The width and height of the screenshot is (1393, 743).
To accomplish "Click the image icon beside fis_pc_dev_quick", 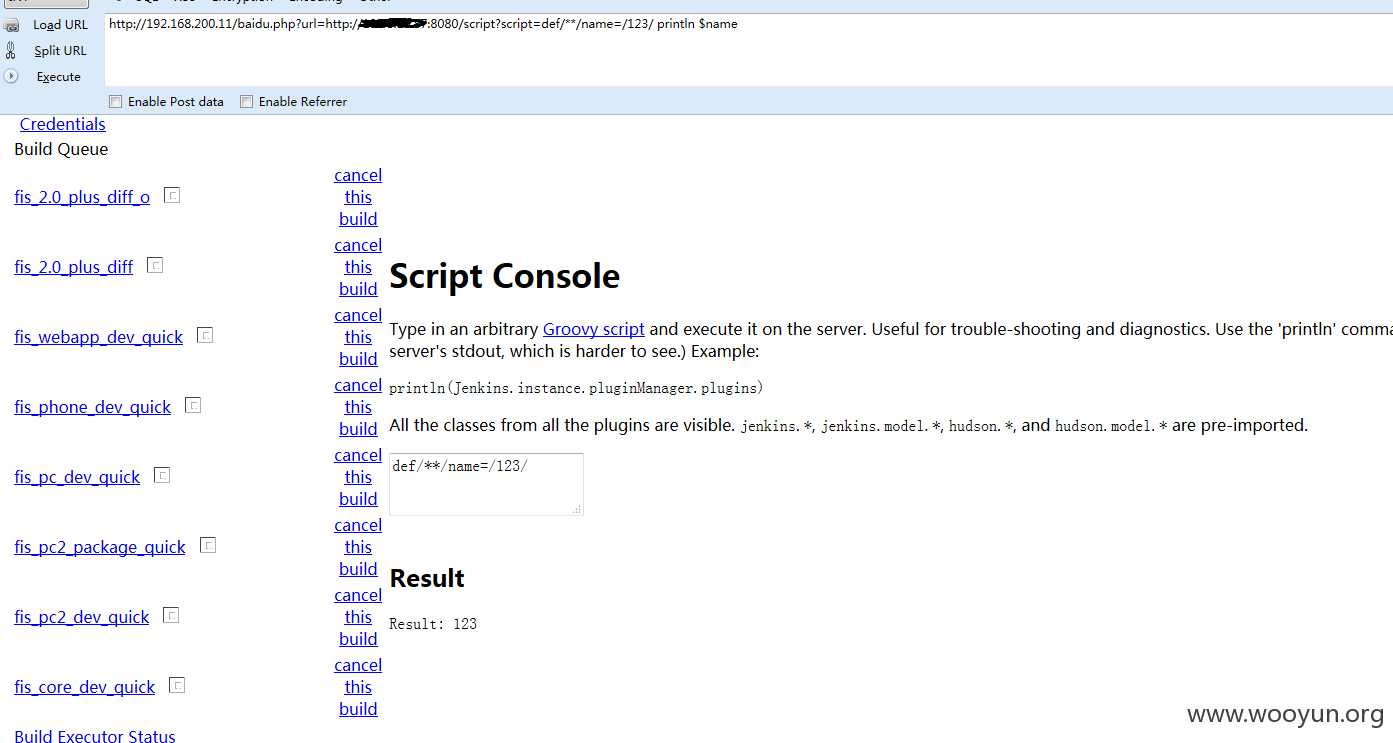I will (162, 475).
